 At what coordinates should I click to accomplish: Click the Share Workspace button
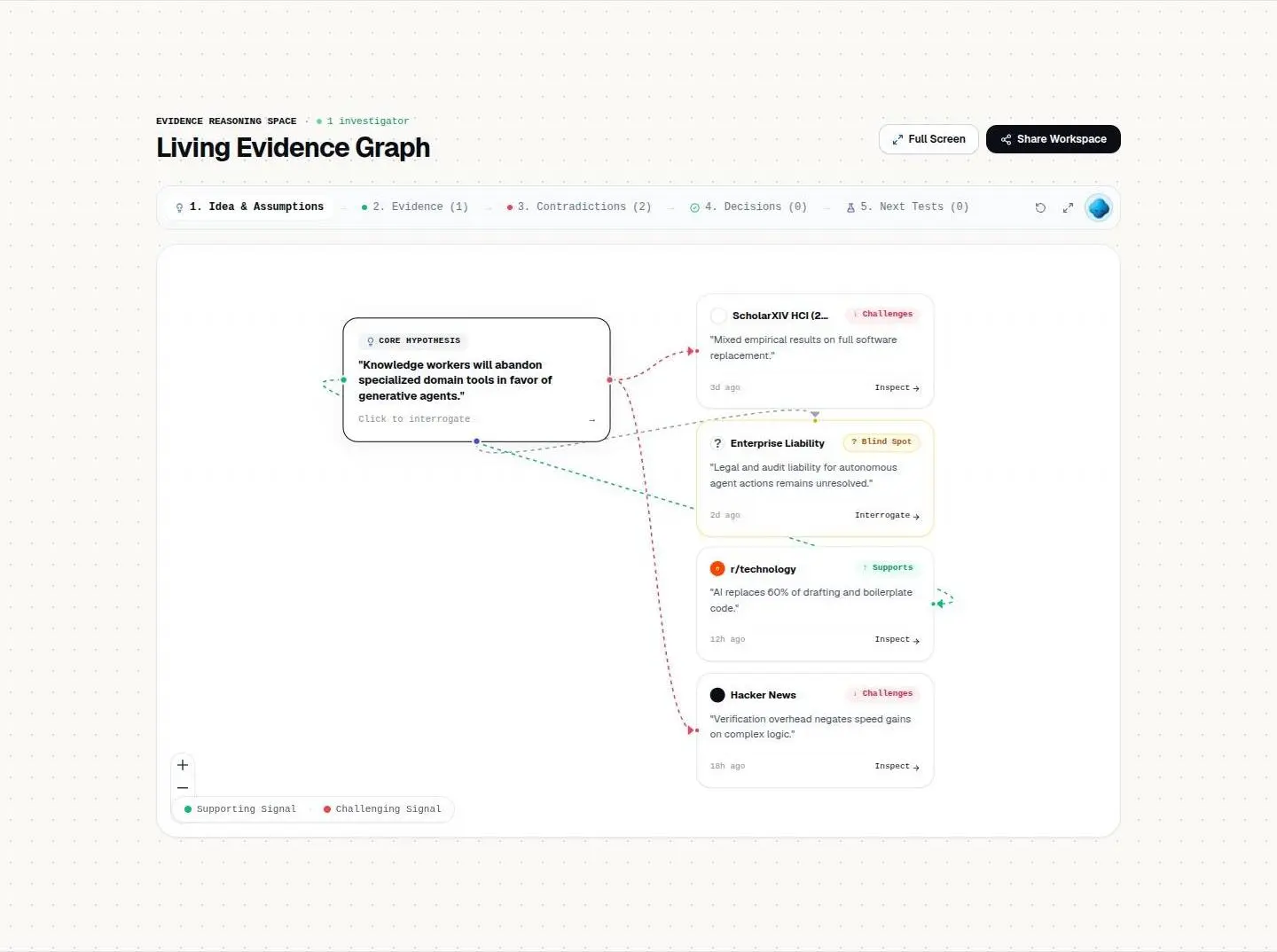click(x=1054, y=139)
